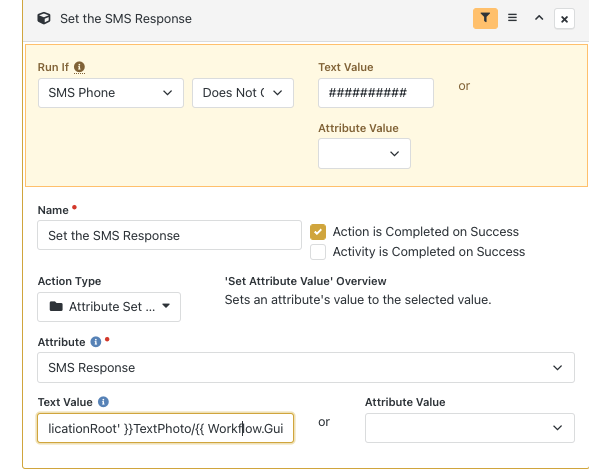The width and height of the screenshot is (589, 472).
Task: Delete the action with the X button
Action: coord(564,19)
